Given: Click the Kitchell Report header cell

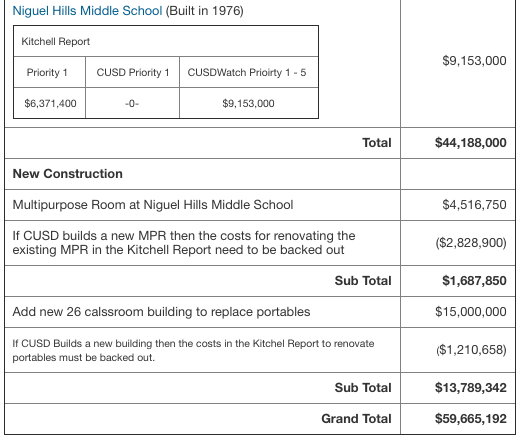Looking at the screenshot, I should [166, 41].
